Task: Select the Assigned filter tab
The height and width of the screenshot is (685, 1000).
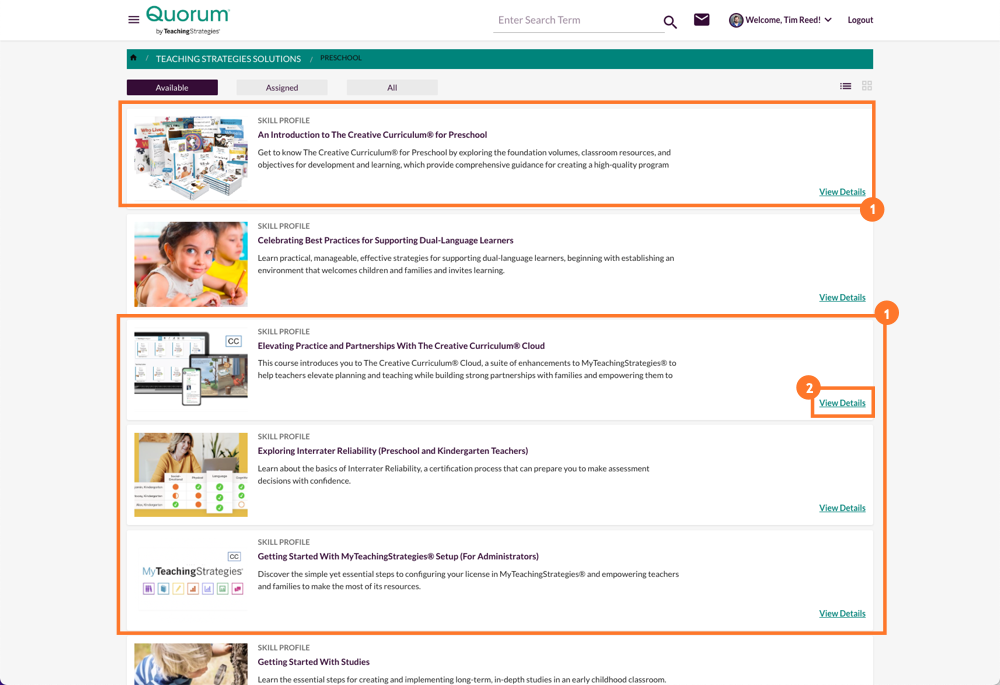Action: 281,87
